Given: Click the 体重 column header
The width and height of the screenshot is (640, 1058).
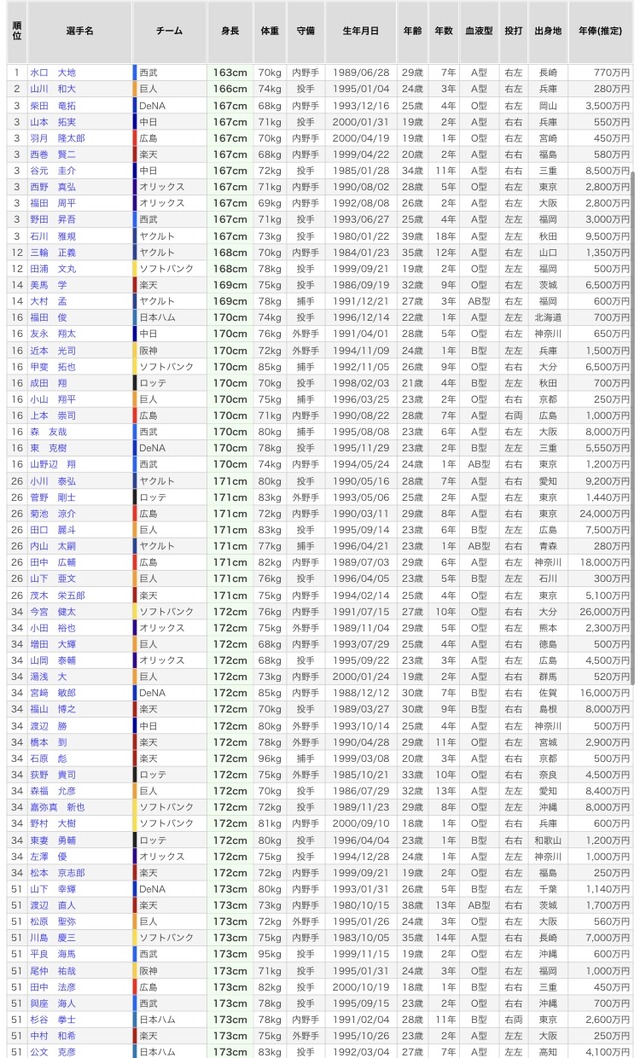Looking at the screenshot, I should tap(270, 31).
